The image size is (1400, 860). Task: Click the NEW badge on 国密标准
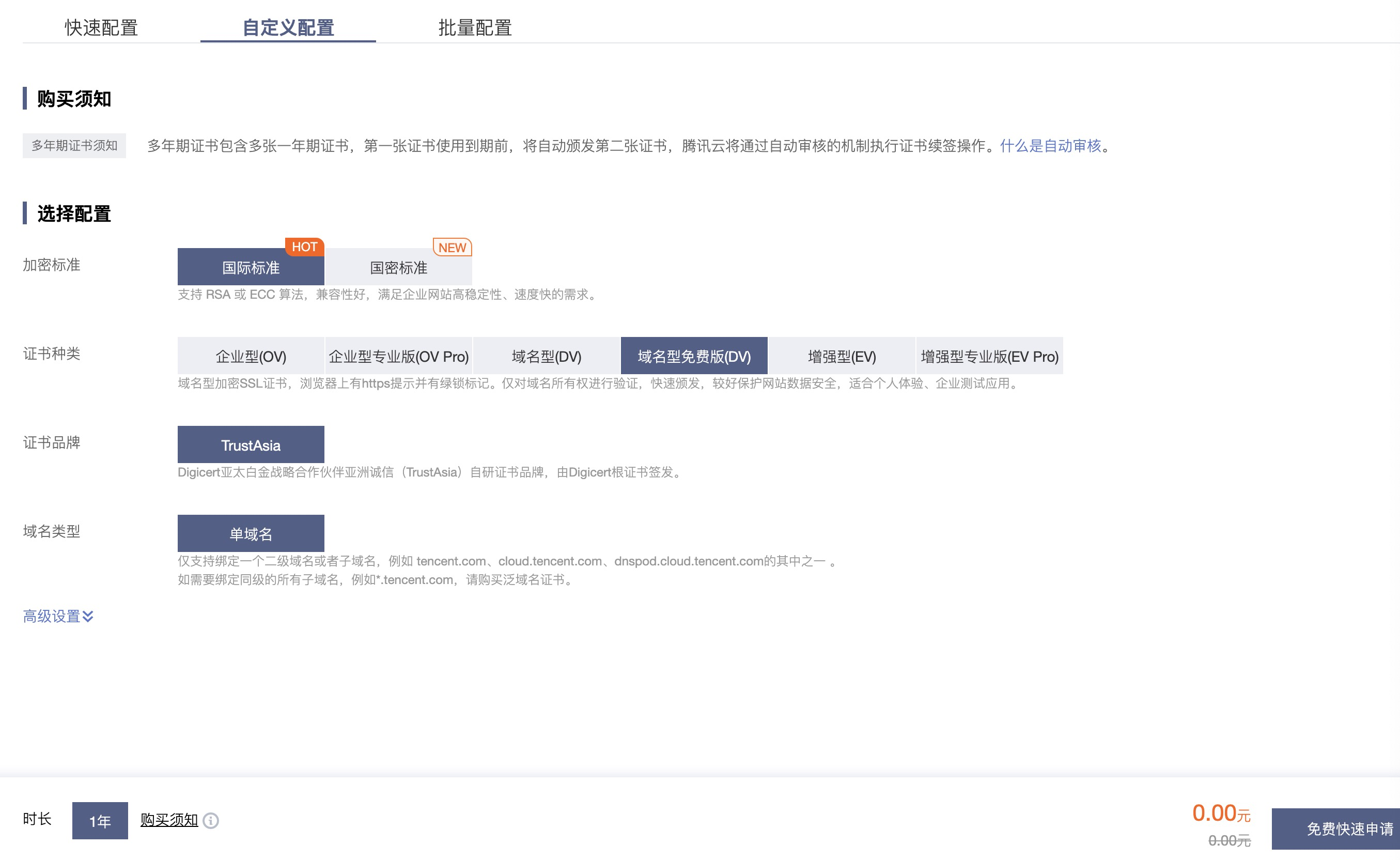pos(452,248)
